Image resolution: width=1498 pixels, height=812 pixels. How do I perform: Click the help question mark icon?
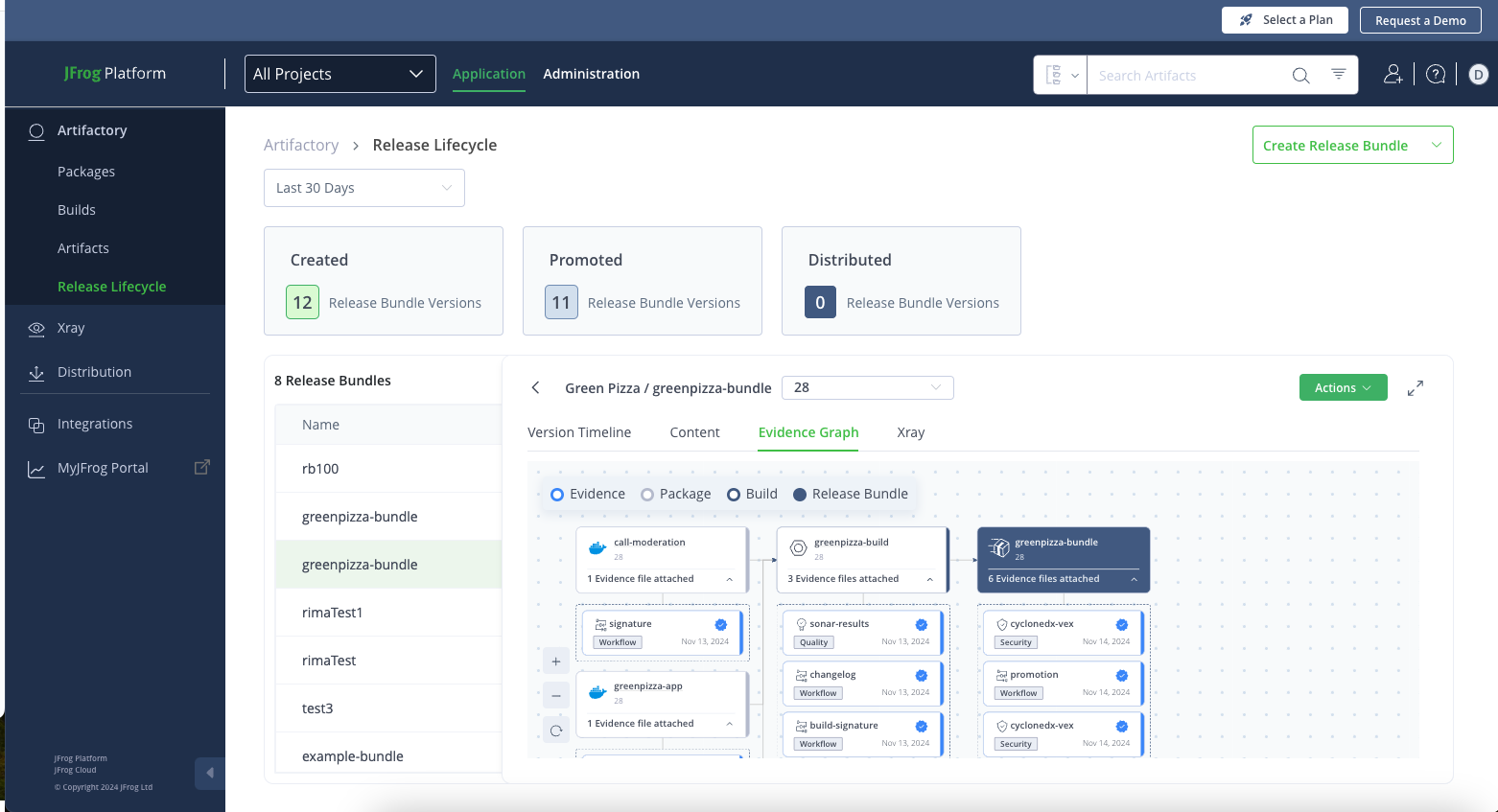point(1435,75)
